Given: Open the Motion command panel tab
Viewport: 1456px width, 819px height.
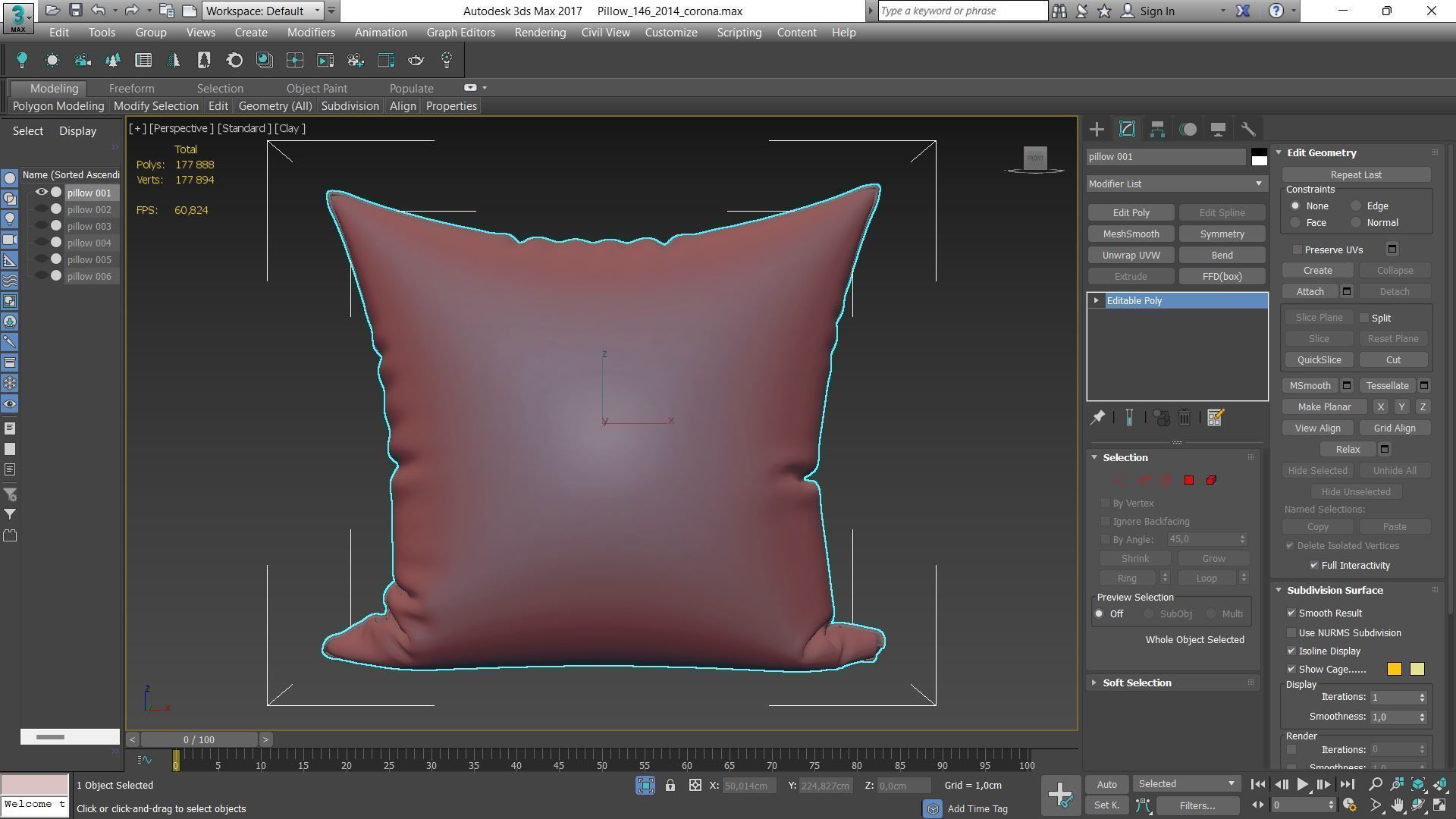Looking at the screenshot, I should [1188, 129].
